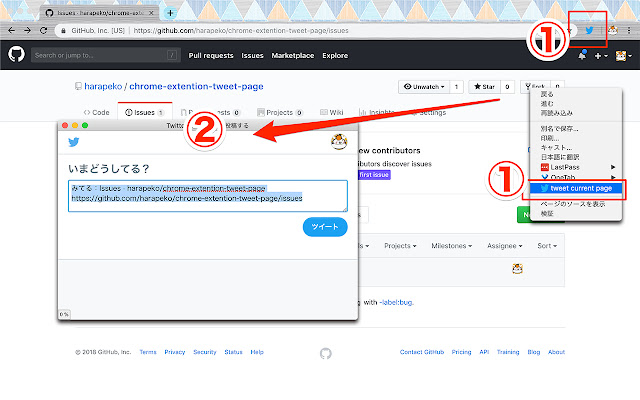640x400 pixels.
Task: Click the site security lock icon
Action: pos(63,31)
